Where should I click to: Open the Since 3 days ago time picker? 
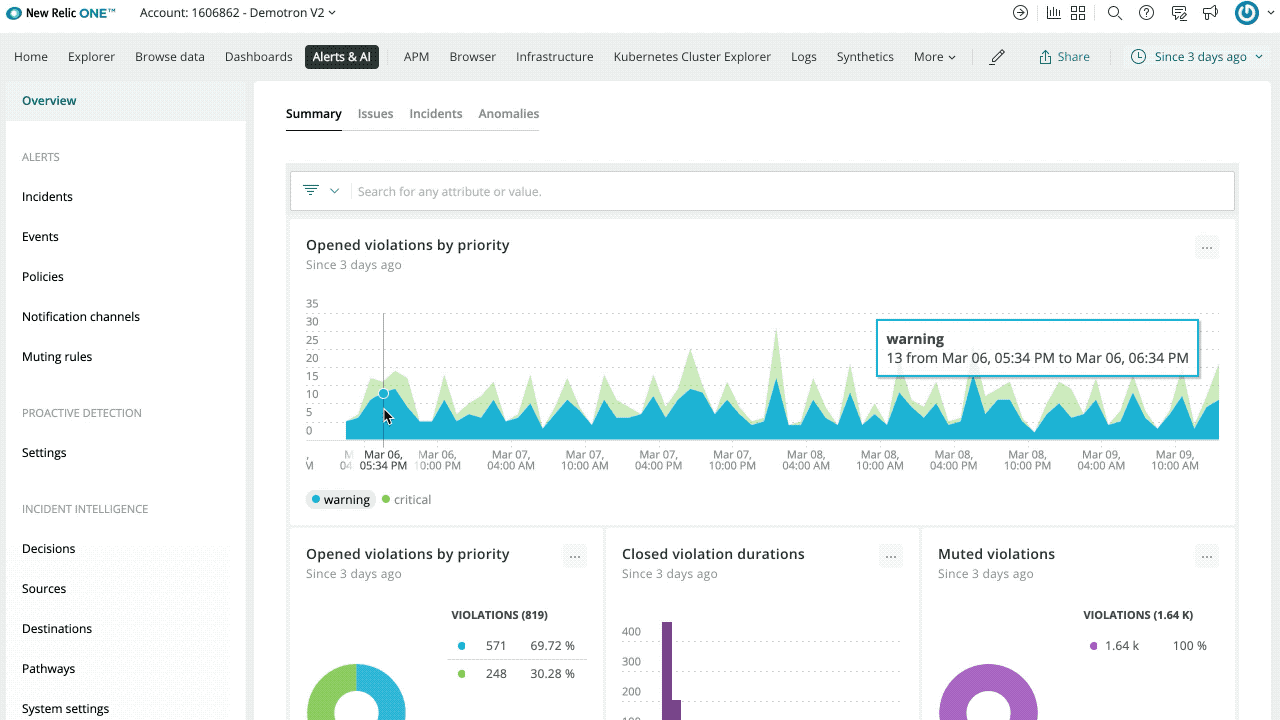(x=1196, y=57)
